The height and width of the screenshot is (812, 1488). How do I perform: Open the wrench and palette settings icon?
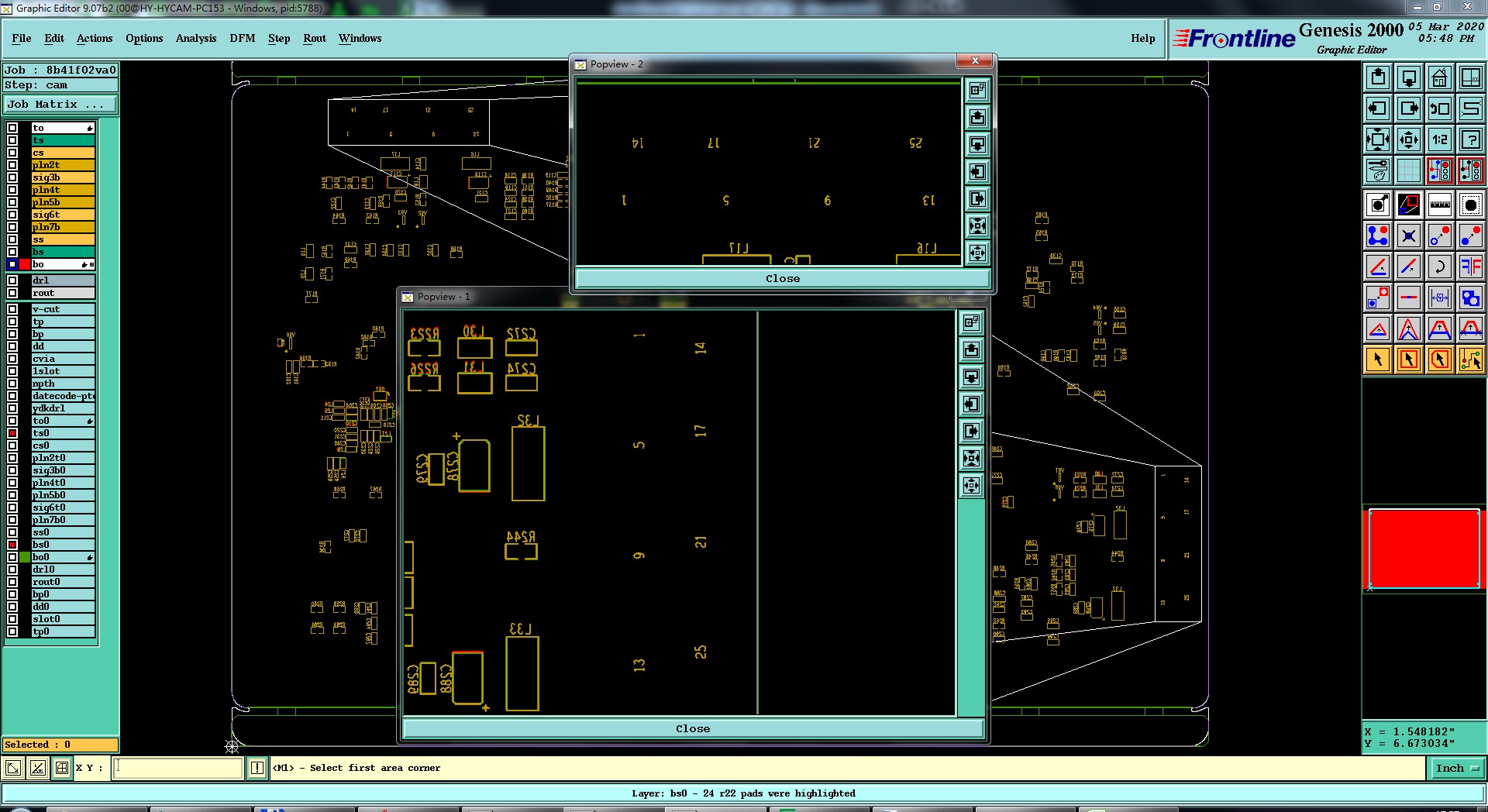[x=1378, y=170]
